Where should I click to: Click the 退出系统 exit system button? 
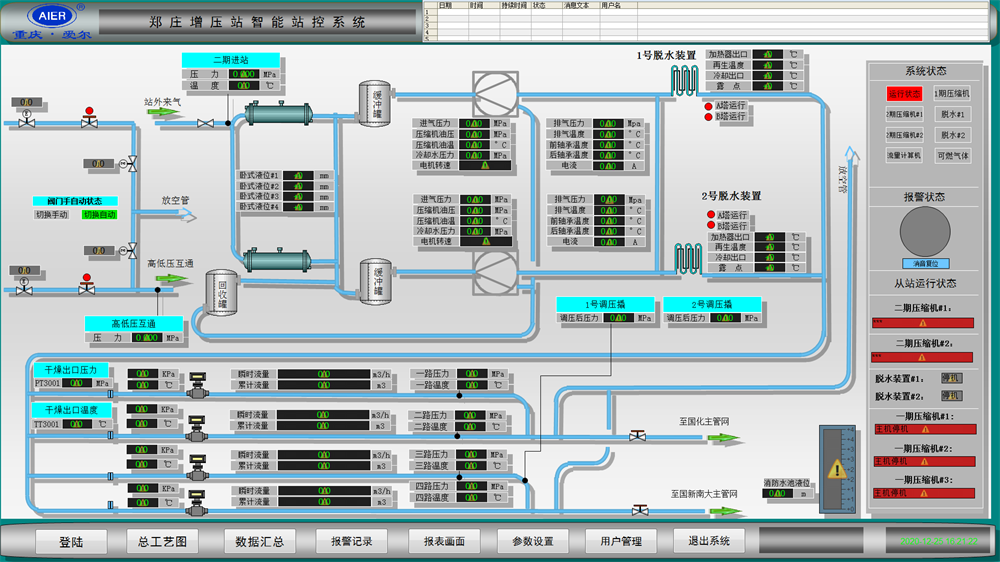pyautogui.click(x=709, y=541)
